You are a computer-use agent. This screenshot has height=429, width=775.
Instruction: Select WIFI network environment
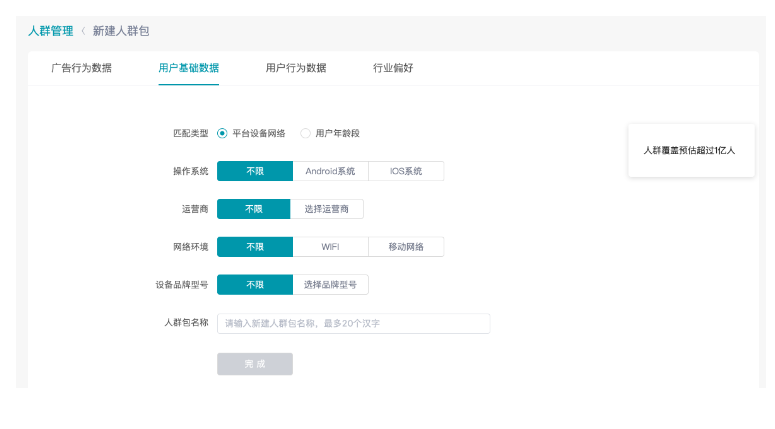(330, 247)
